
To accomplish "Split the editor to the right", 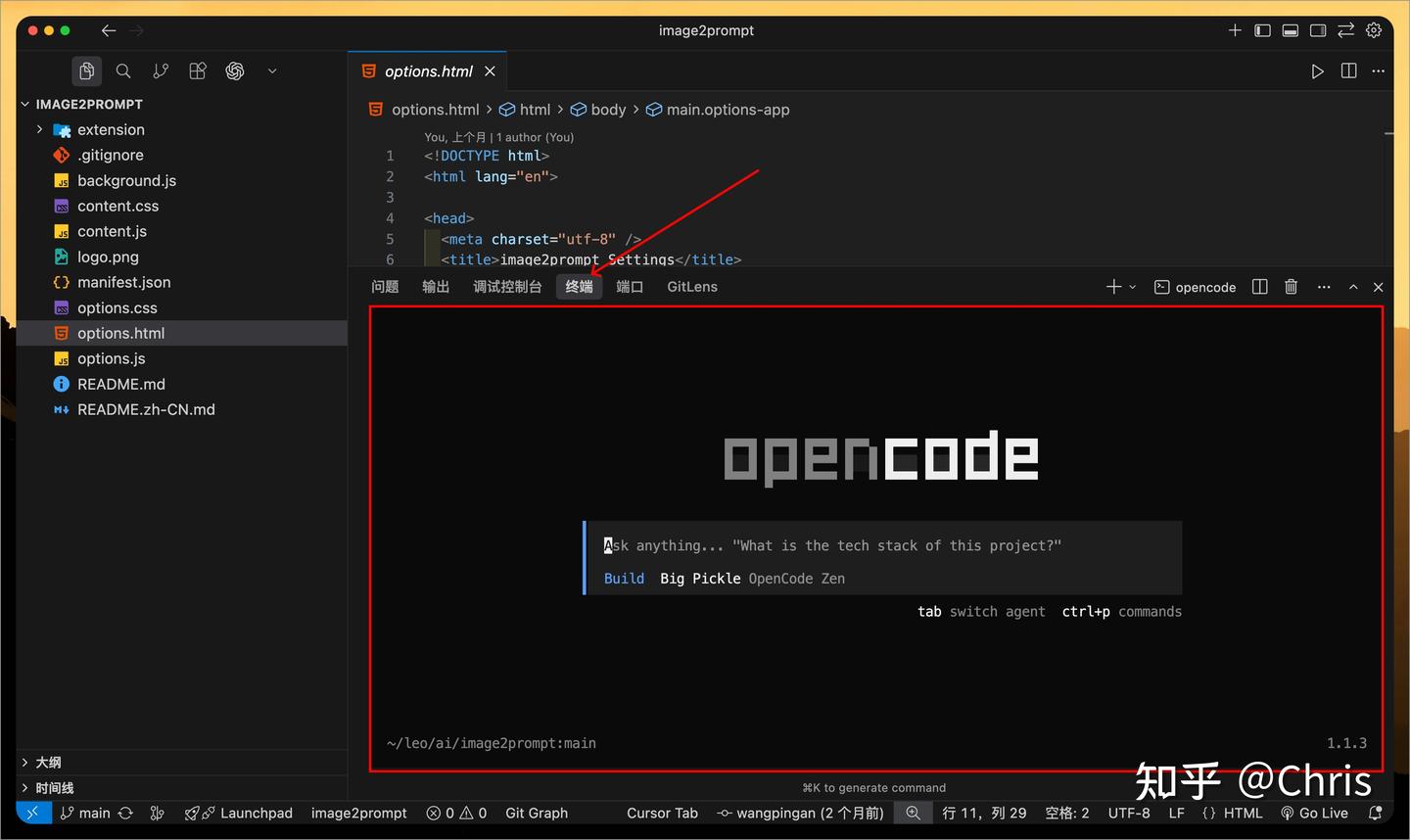I will pyautogui.click(x=1348, y=71).
